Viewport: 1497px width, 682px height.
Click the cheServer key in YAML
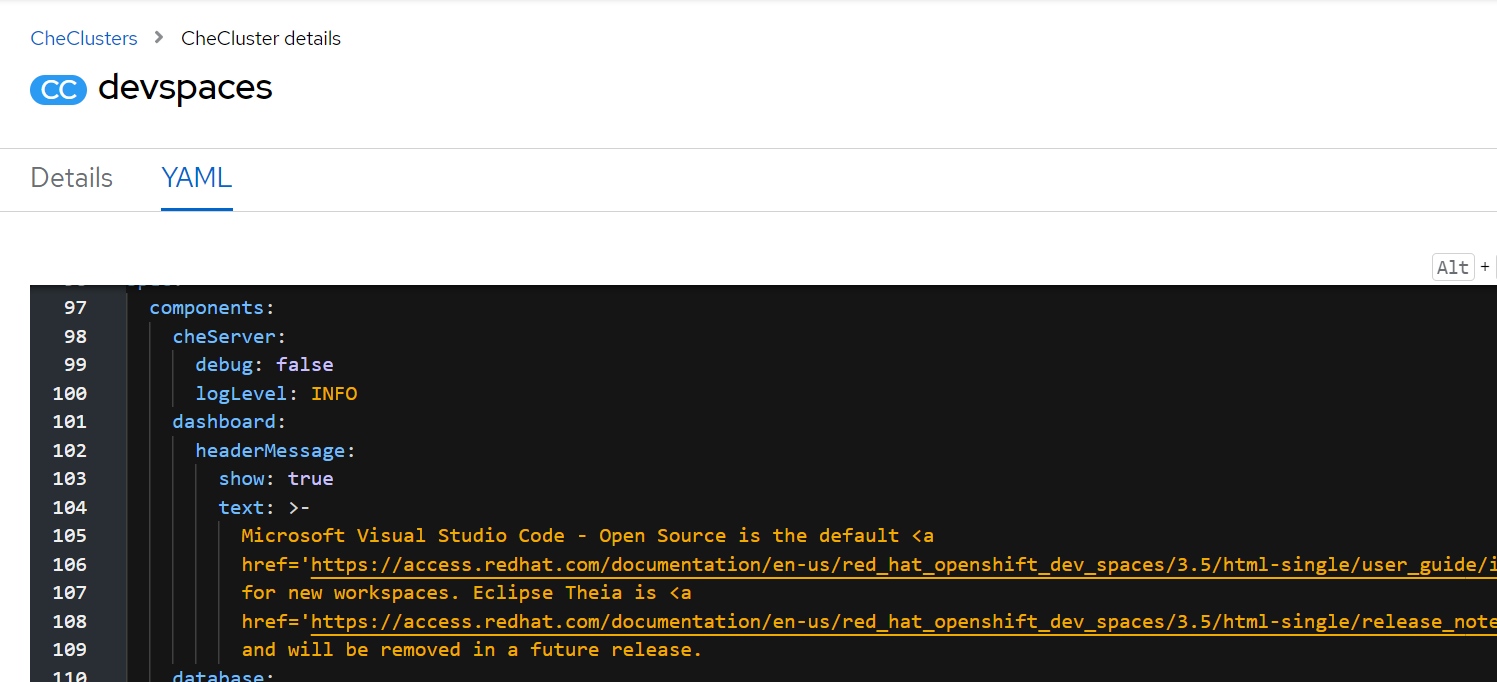coord(224,336)
